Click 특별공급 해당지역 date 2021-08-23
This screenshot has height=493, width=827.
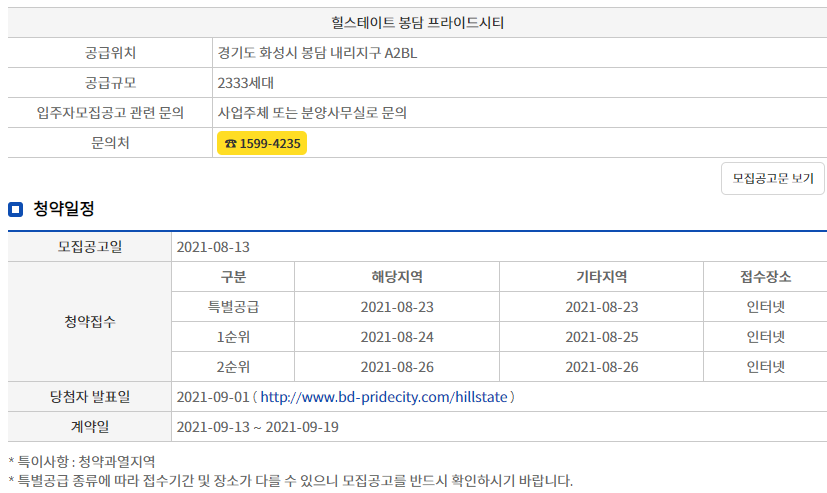coord(397,307)
